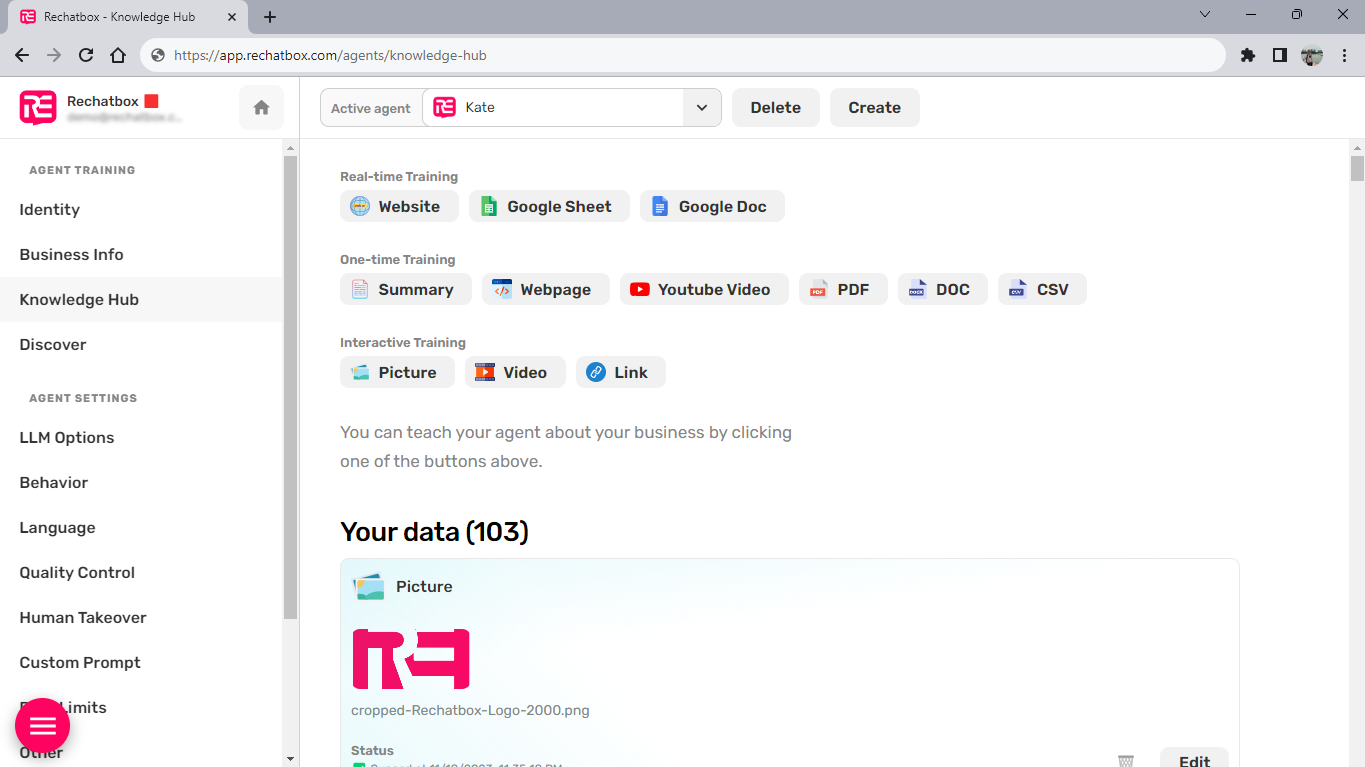The width and height of the screenshot is (1365, 767).
Task: Open the home icon button
Action: [x=261, y=108]
